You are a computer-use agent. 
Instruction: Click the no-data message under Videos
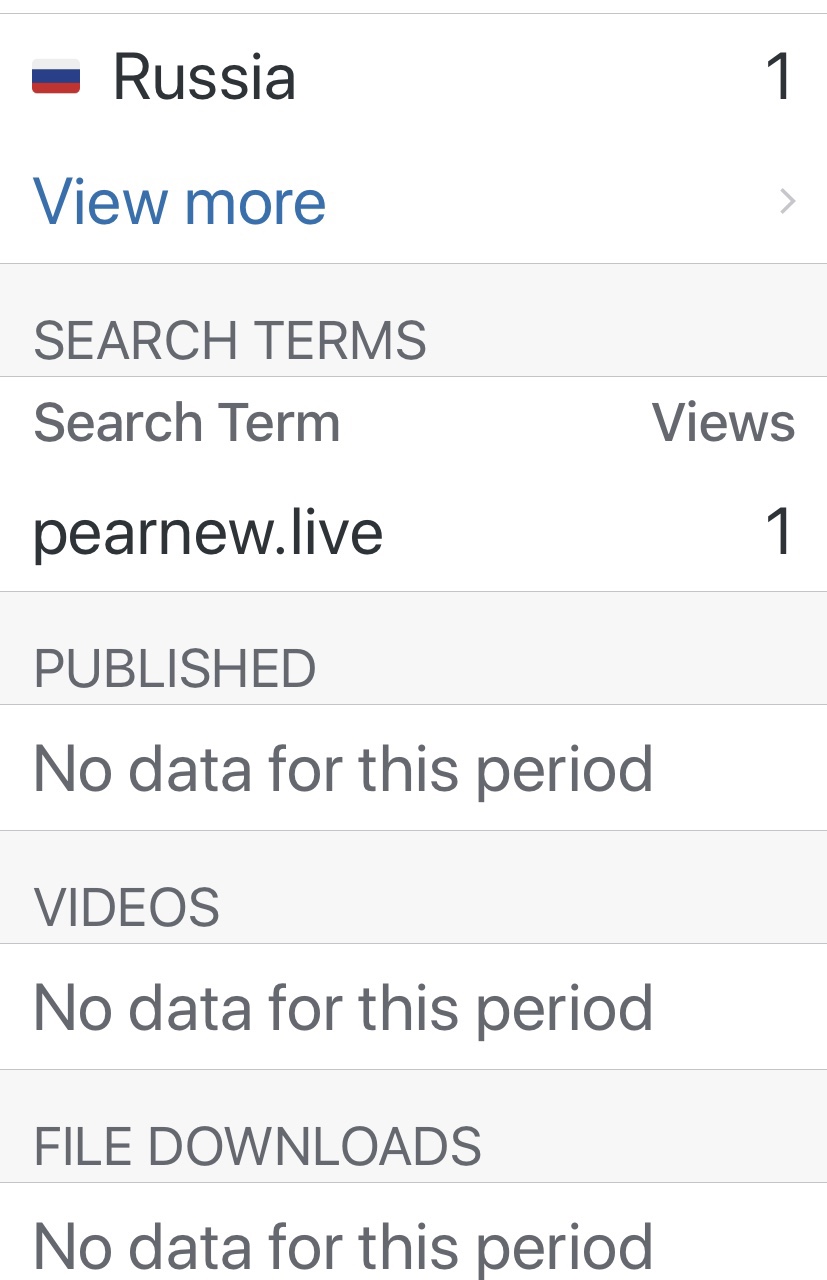tap(343, 1007)
